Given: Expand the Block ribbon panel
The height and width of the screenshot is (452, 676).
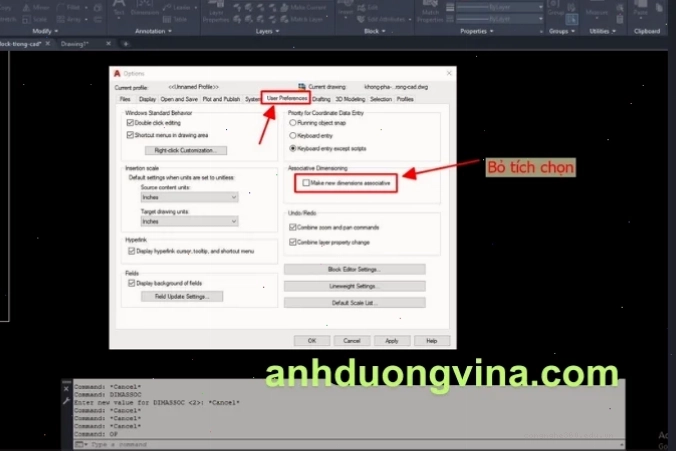Looking at the screenshot, I should tap(374, 31).
